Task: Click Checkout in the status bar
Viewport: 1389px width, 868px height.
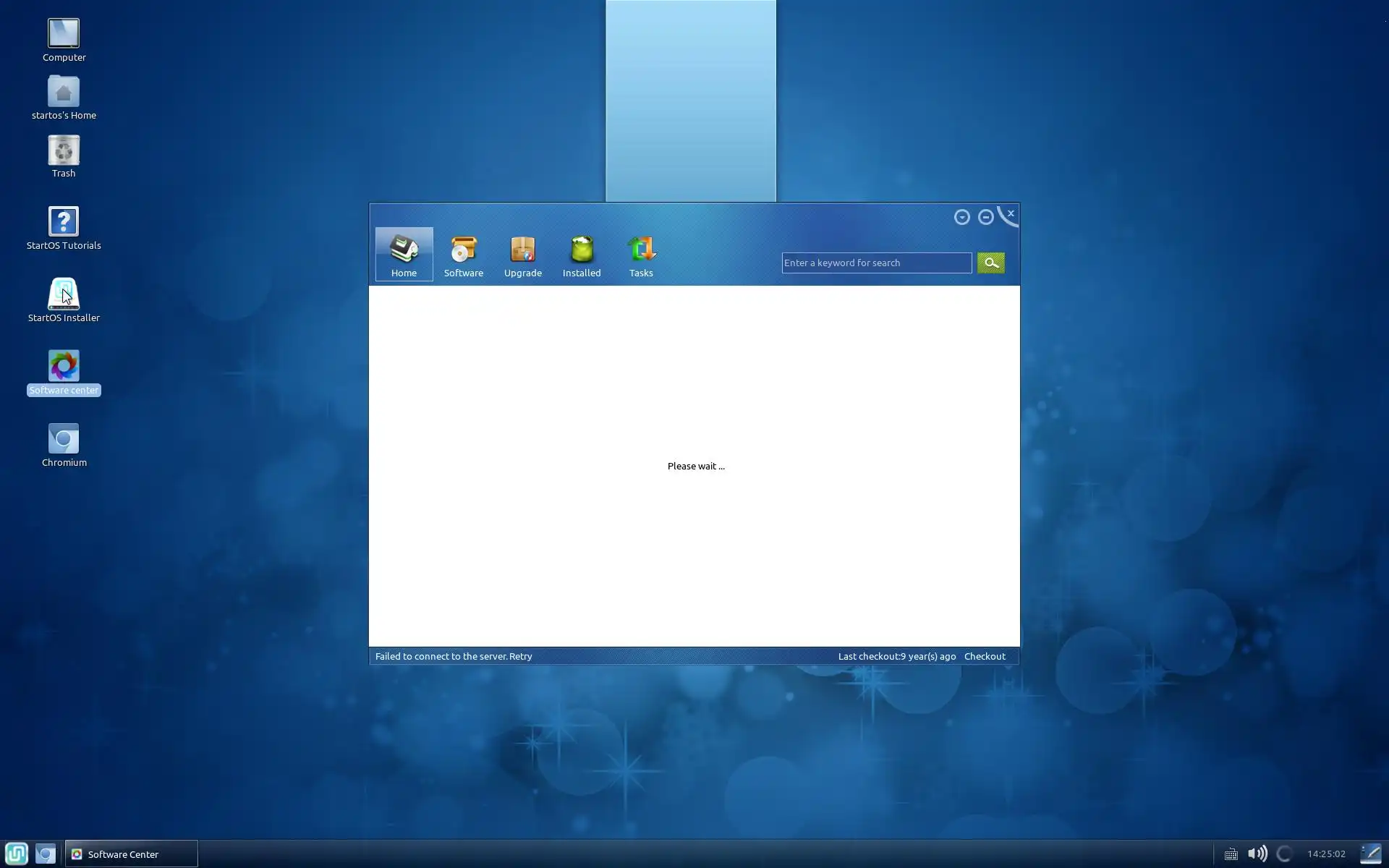Action: pos(984,656)
